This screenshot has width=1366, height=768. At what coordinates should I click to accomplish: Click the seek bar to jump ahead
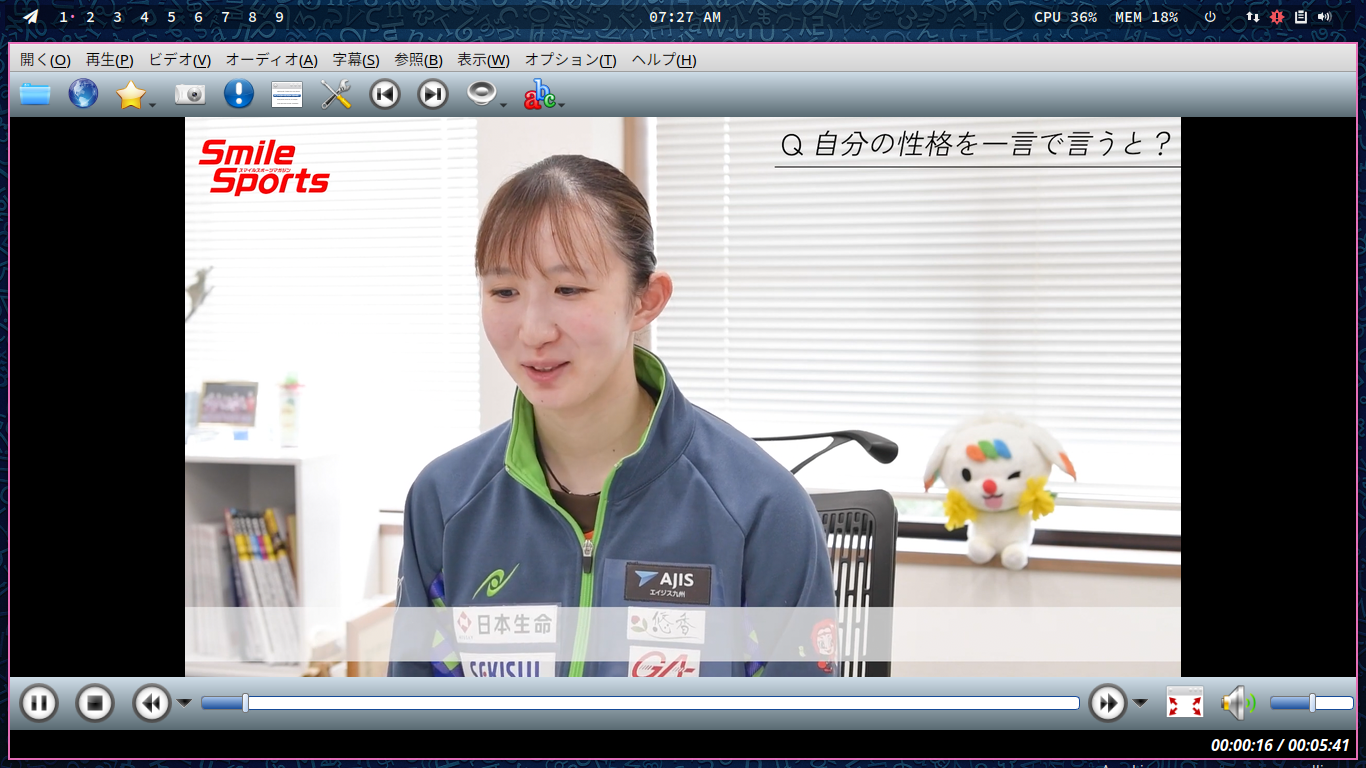(640, 703)
